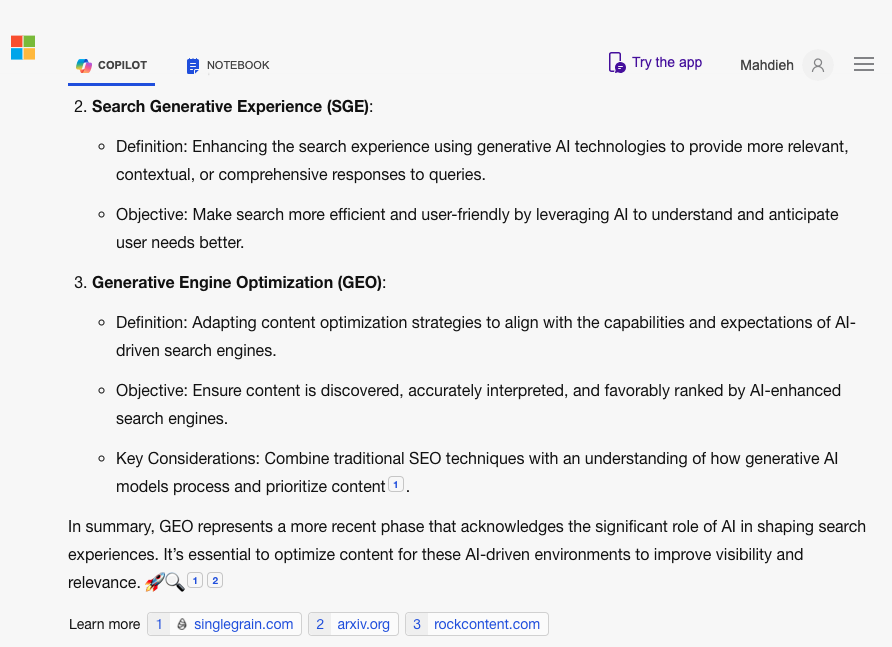This screenshot has height=647, width=892.
Task: Click the Microsoft logo icon
Action: [x=23, y=47]
